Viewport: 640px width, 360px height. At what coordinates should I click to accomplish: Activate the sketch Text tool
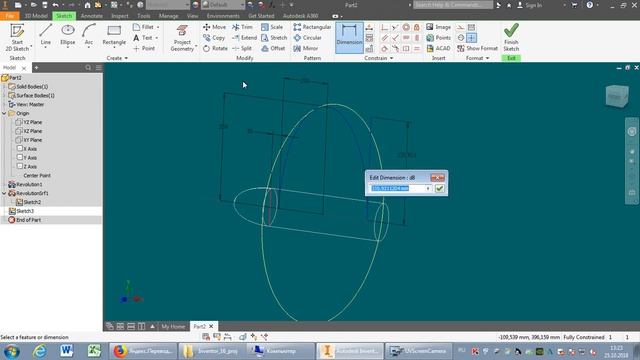point(143,38)
